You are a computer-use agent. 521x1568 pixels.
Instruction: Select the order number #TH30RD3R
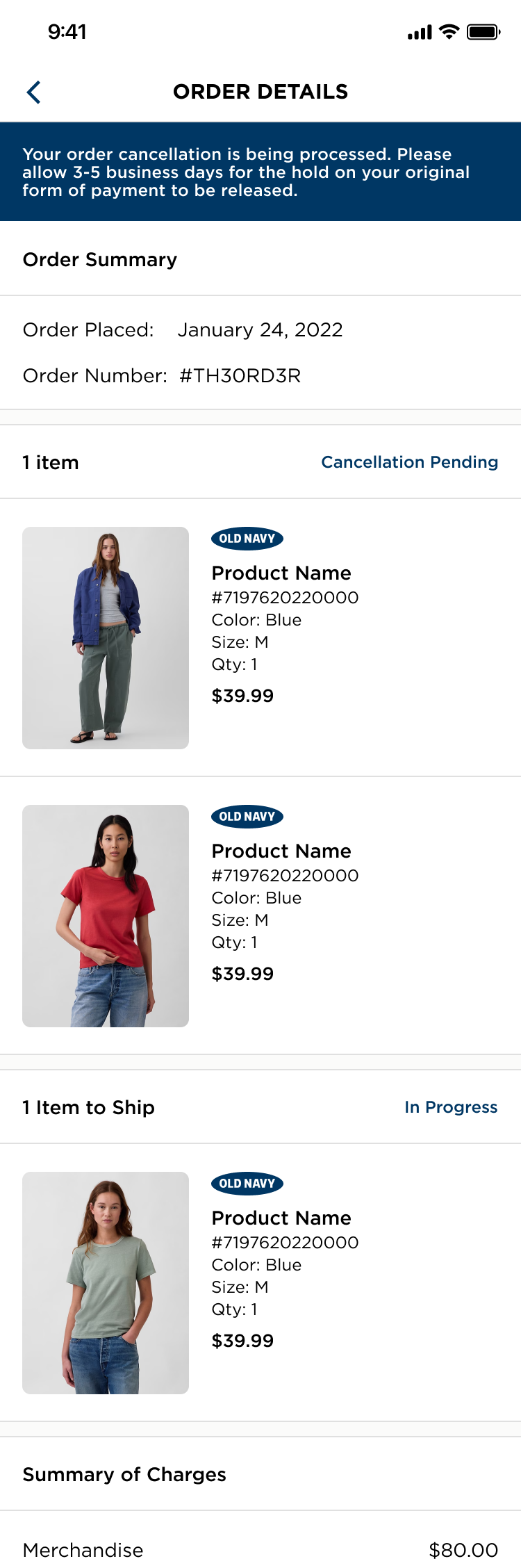(x=240, y=376)
